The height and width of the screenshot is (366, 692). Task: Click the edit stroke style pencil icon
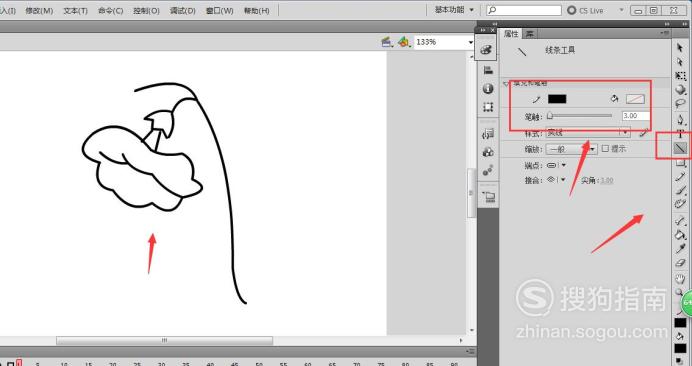click(x=644, y=132)
